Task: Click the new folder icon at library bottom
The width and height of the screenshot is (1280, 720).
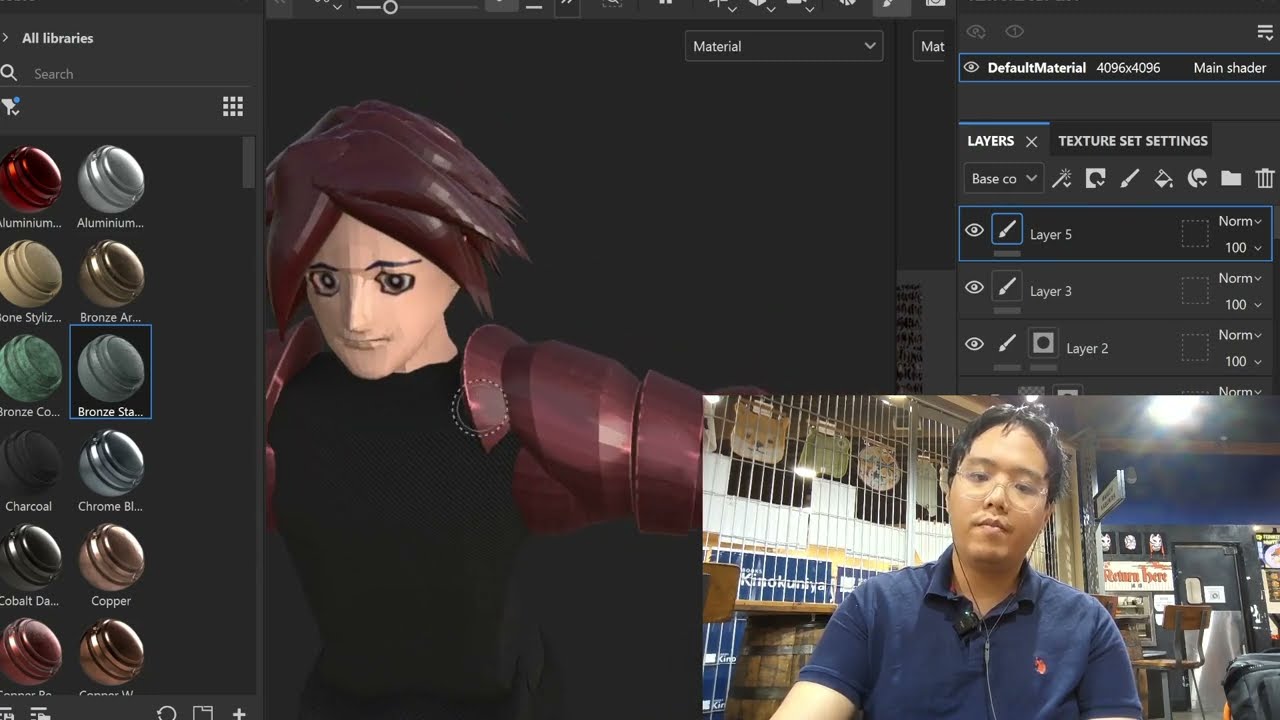Action: (x=203, y=713)
